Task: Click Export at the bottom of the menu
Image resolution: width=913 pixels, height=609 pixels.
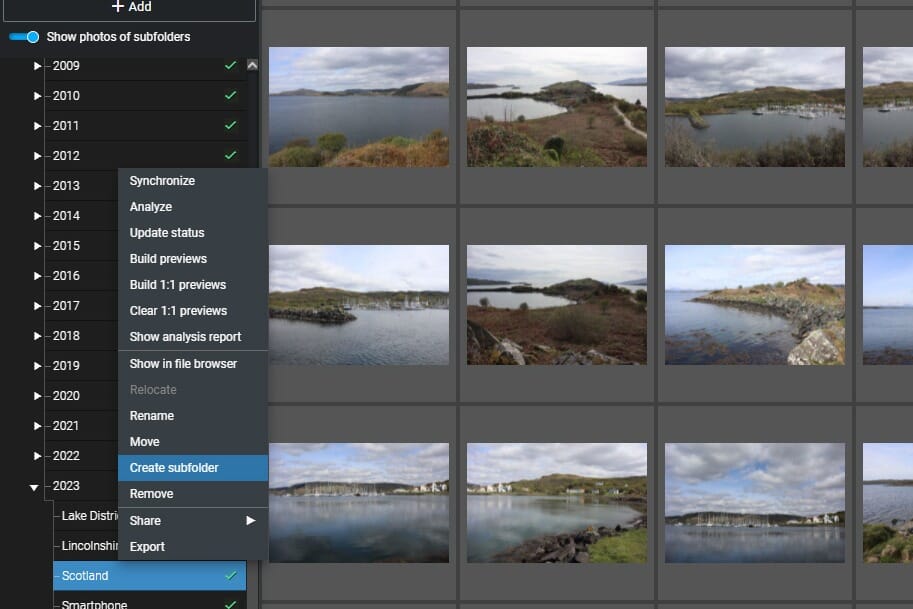Action: point(145,546)
